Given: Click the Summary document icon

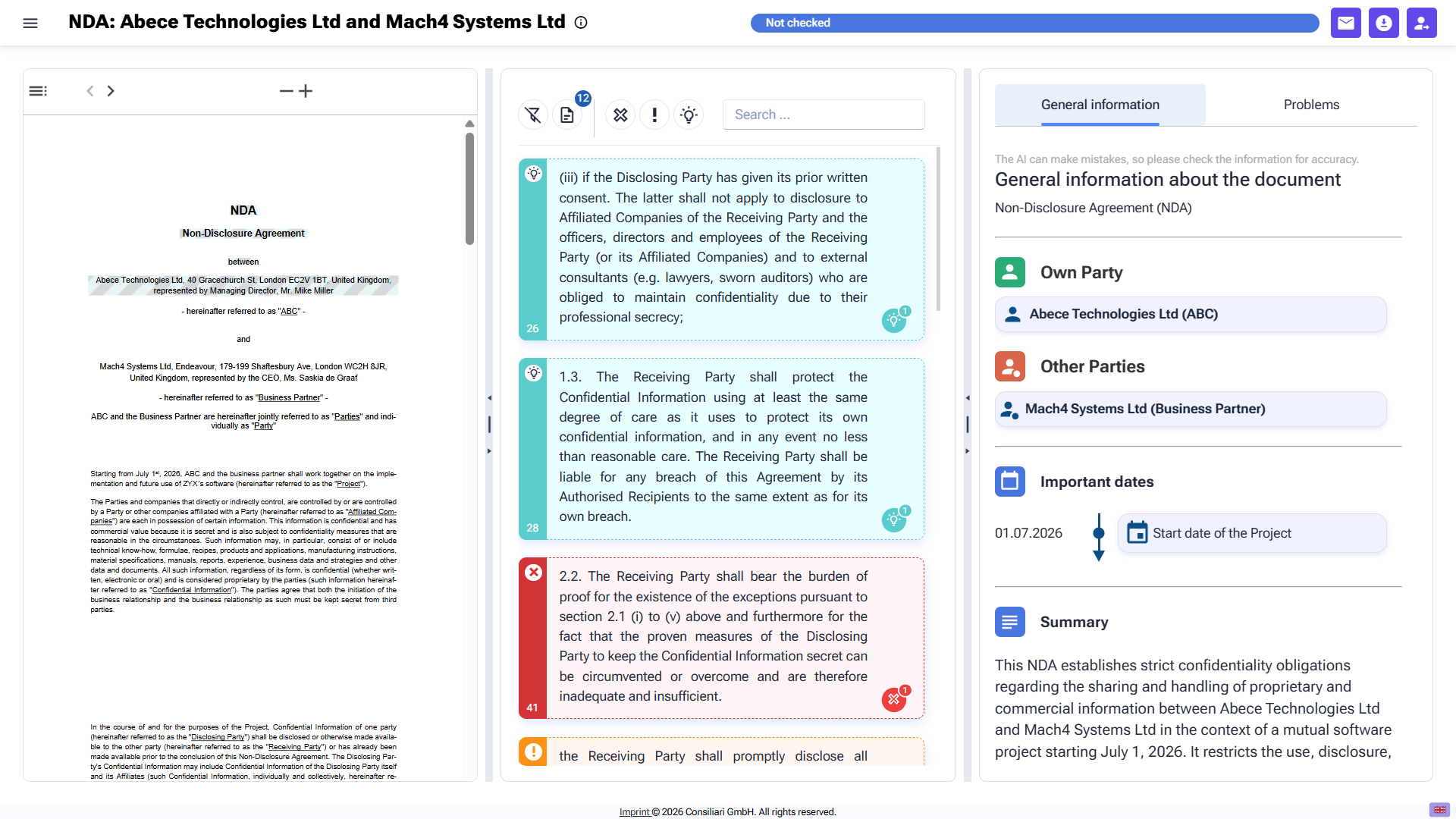Looking at the screenshot, I should [x=1010, y=622].
